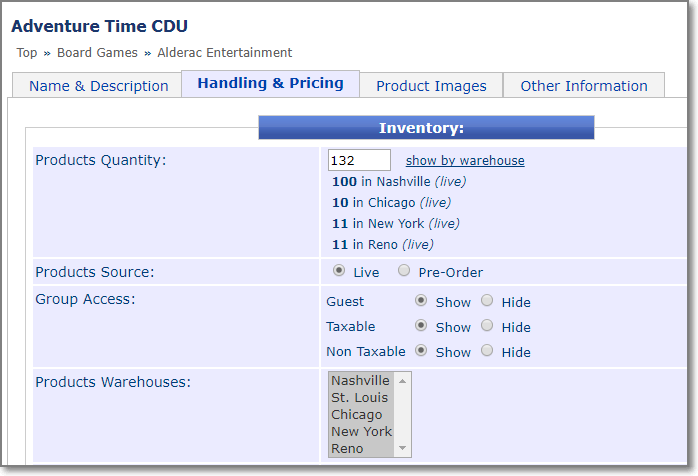Click the '100 in Nashville (live)' line
Screen dimensions: 698x476
[399, 182]
